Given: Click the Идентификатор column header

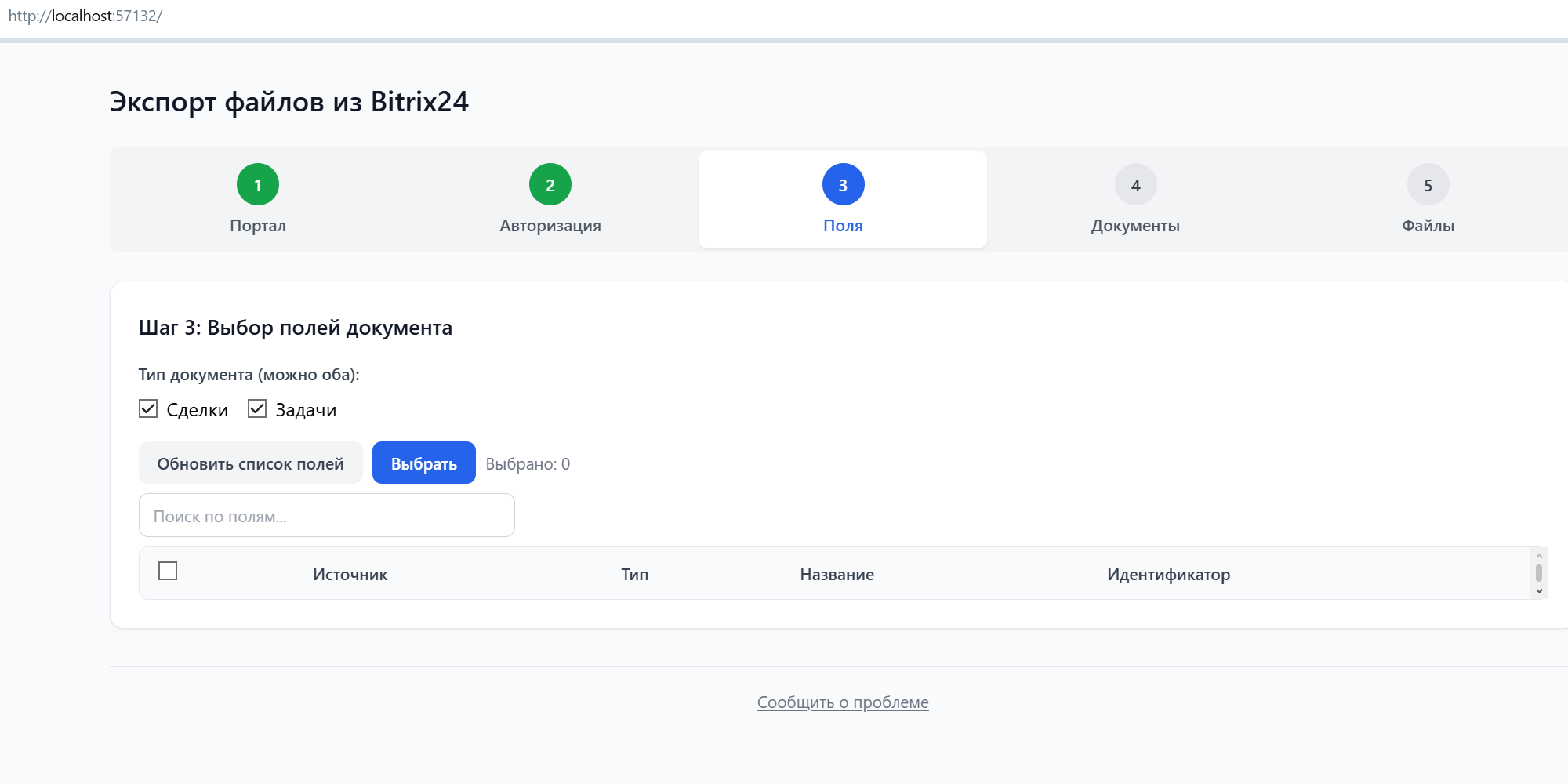Looking at the screenshot, I should point(1168,575).
